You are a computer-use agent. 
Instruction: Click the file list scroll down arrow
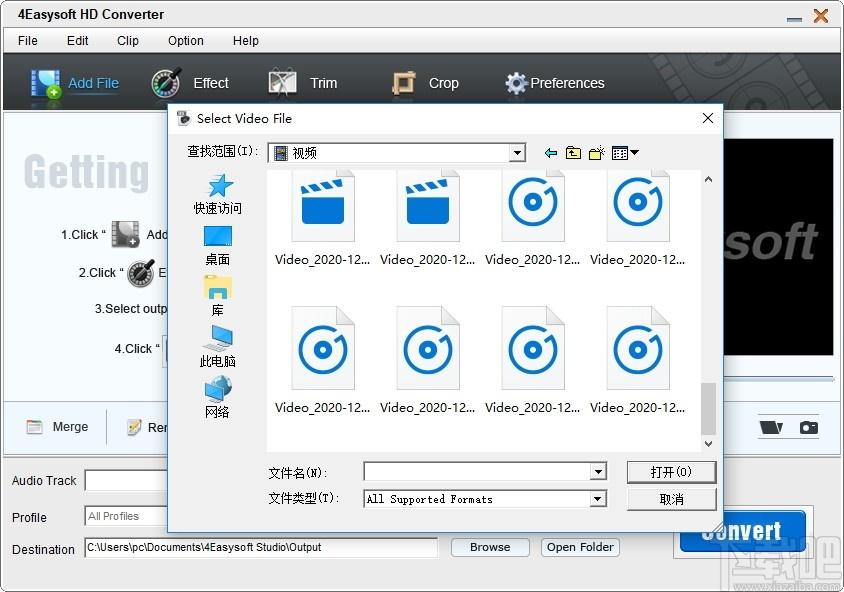[708, 444]
